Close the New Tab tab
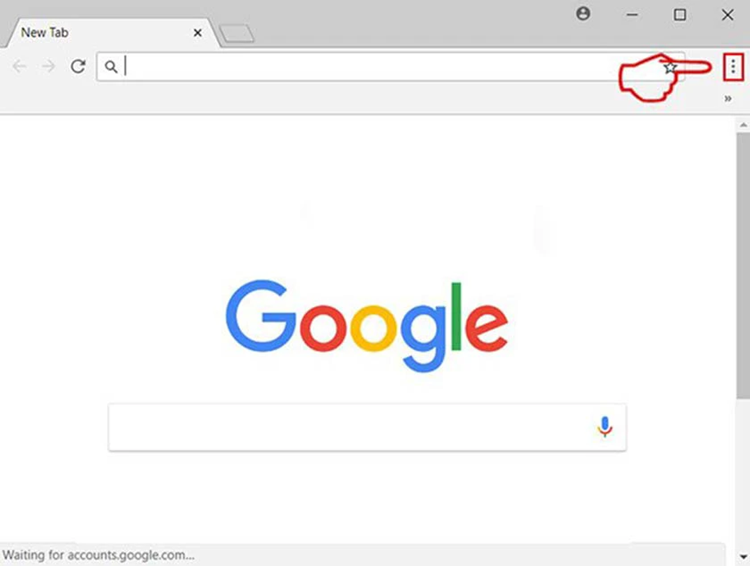The height and width of the screenshot is (566, 750). pyautogui.click(x=197, y=33)
